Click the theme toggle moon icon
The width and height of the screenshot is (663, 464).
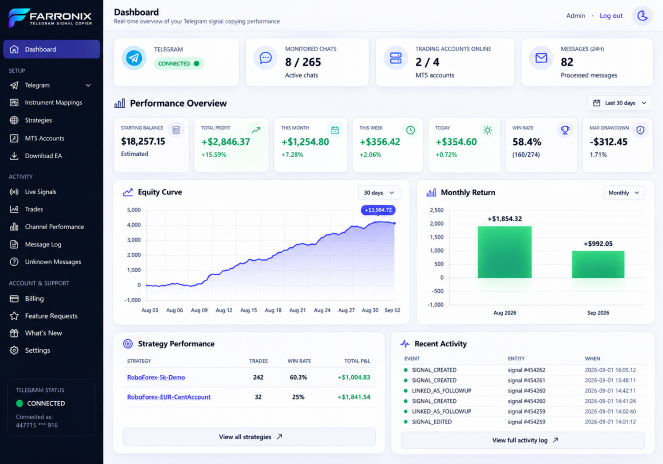point(642,16)
